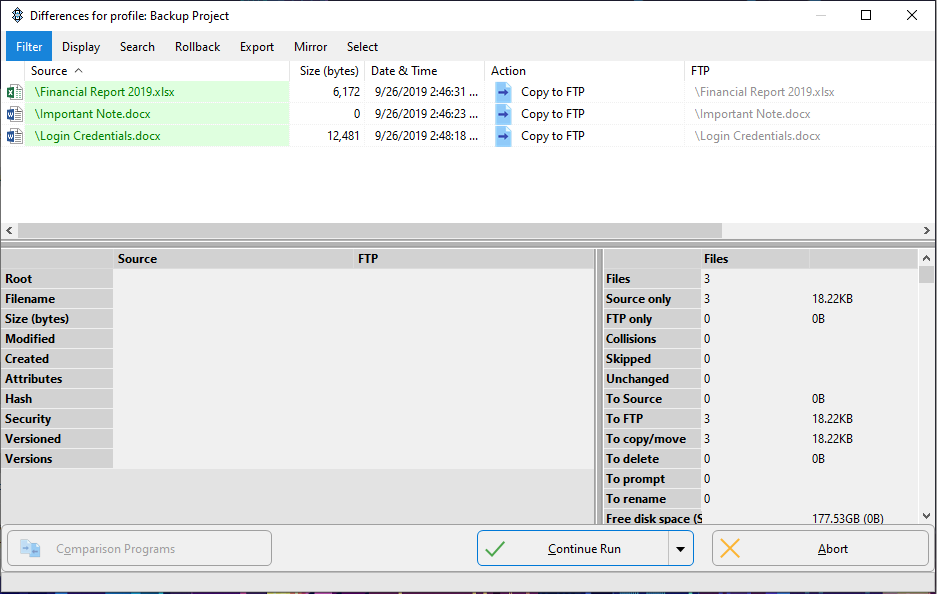Viewport: 937px width, 594px height.
Task: Select source file \Important Note.docx
Action: coord(93,114)
